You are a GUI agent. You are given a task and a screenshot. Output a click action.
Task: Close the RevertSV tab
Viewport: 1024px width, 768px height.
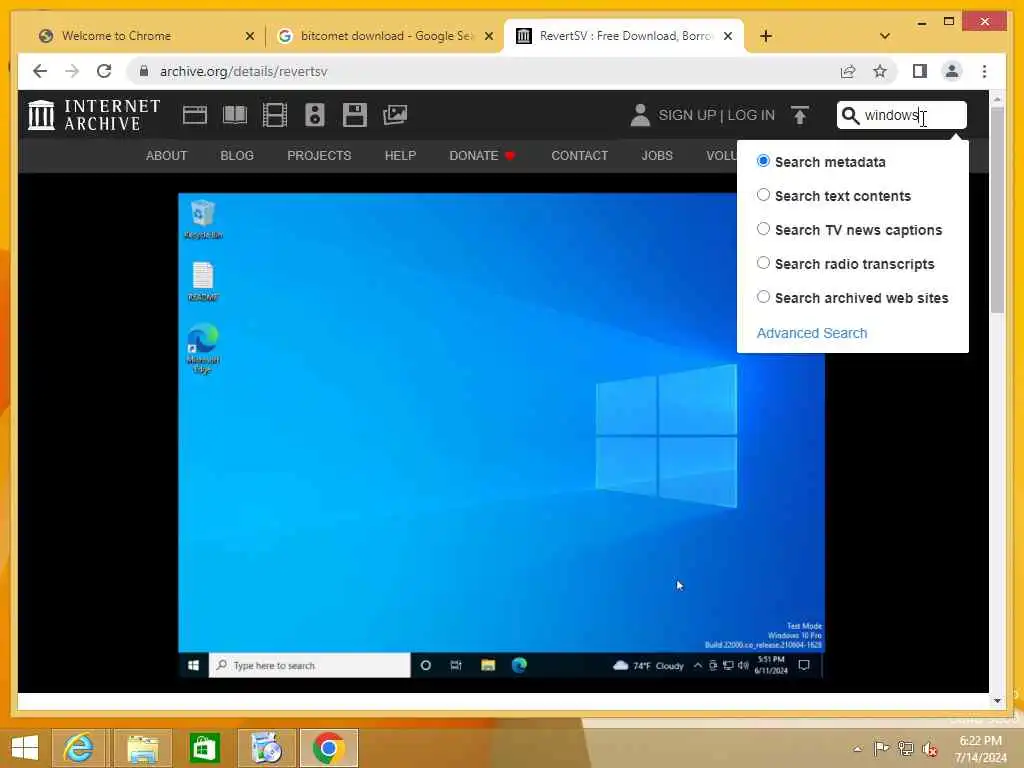pyautogui.click(x=728, y=36)
